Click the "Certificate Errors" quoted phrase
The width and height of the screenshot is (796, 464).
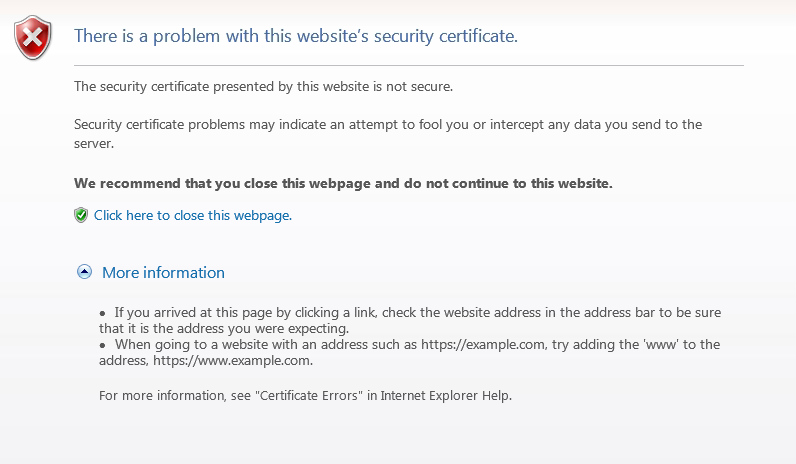tap(311, 395)
